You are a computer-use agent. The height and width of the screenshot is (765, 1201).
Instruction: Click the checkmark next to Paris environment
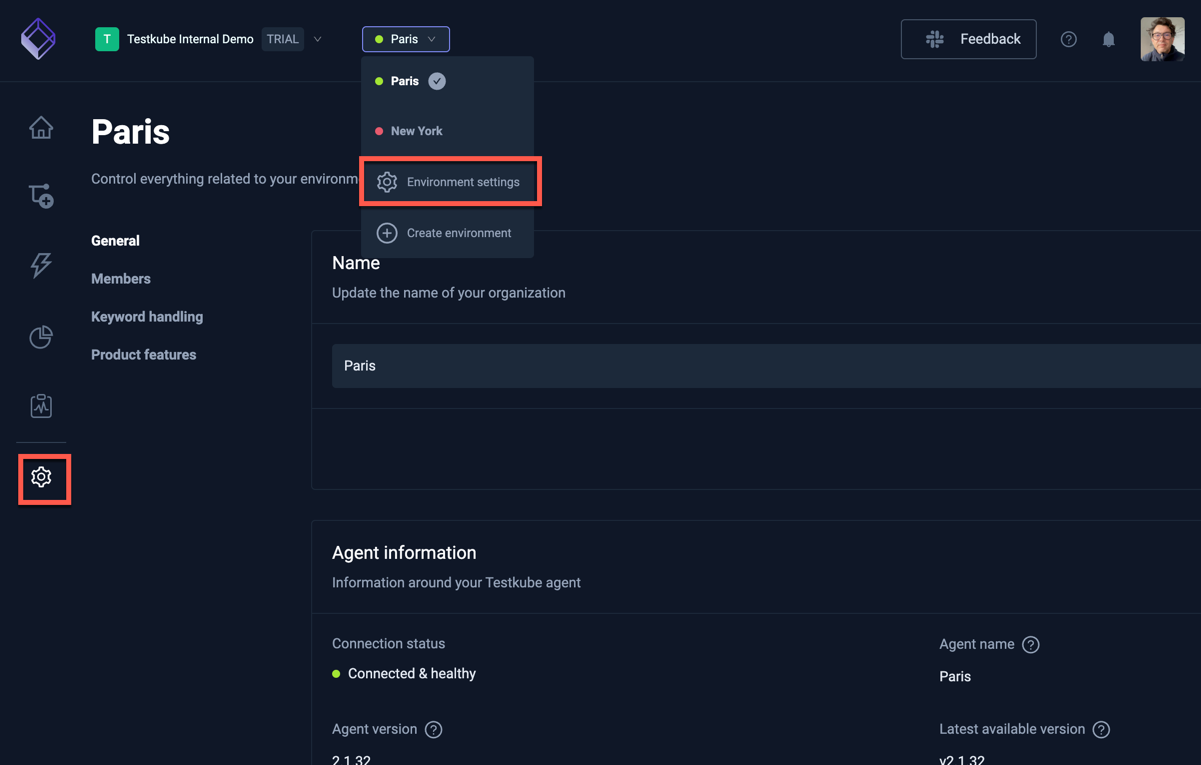[x=436, y=81]
